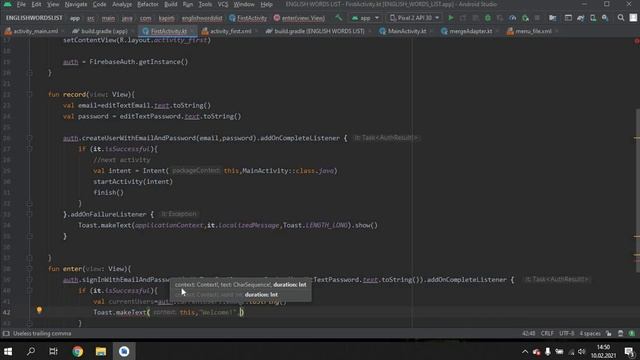Viewport: 640px width, 360px height.
Task: Switch to the build.gradle (app) tab
Action: pyautogui.click(x=100, y=31)
